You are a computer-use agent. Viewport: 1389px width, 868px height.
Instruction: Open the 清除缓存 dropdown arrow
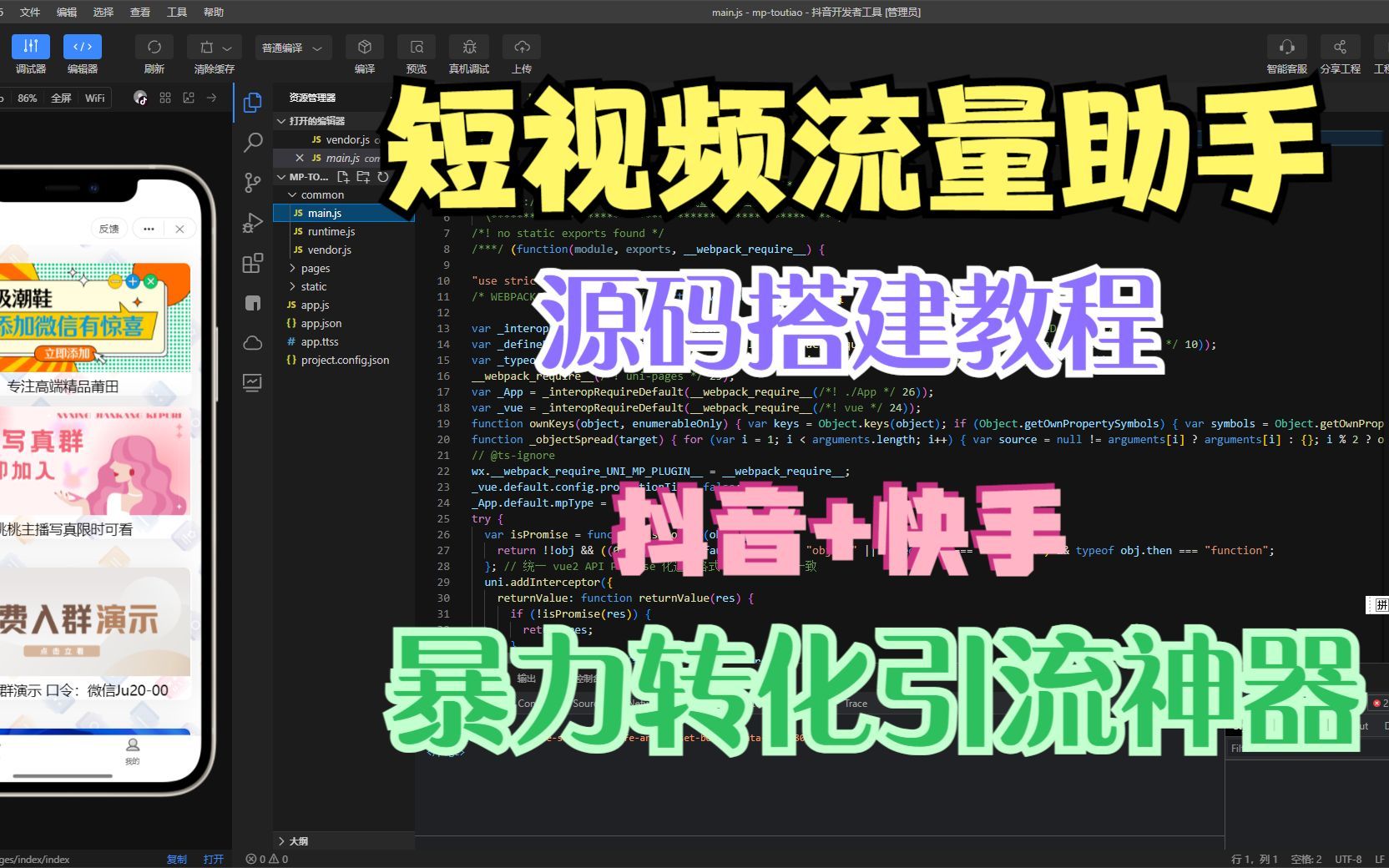227,48
